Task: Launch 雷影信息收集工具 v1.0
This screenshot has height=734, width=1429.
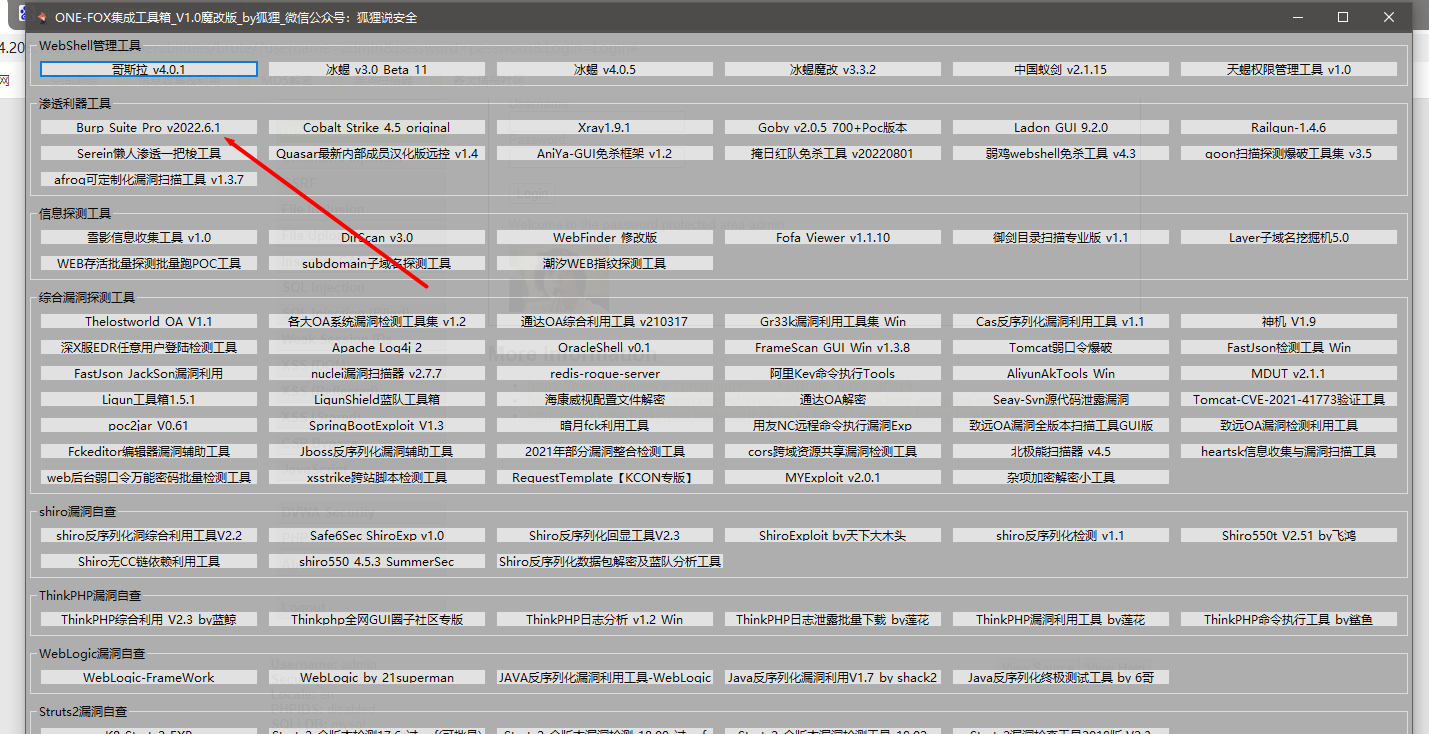Action: (x=149, y=238)
